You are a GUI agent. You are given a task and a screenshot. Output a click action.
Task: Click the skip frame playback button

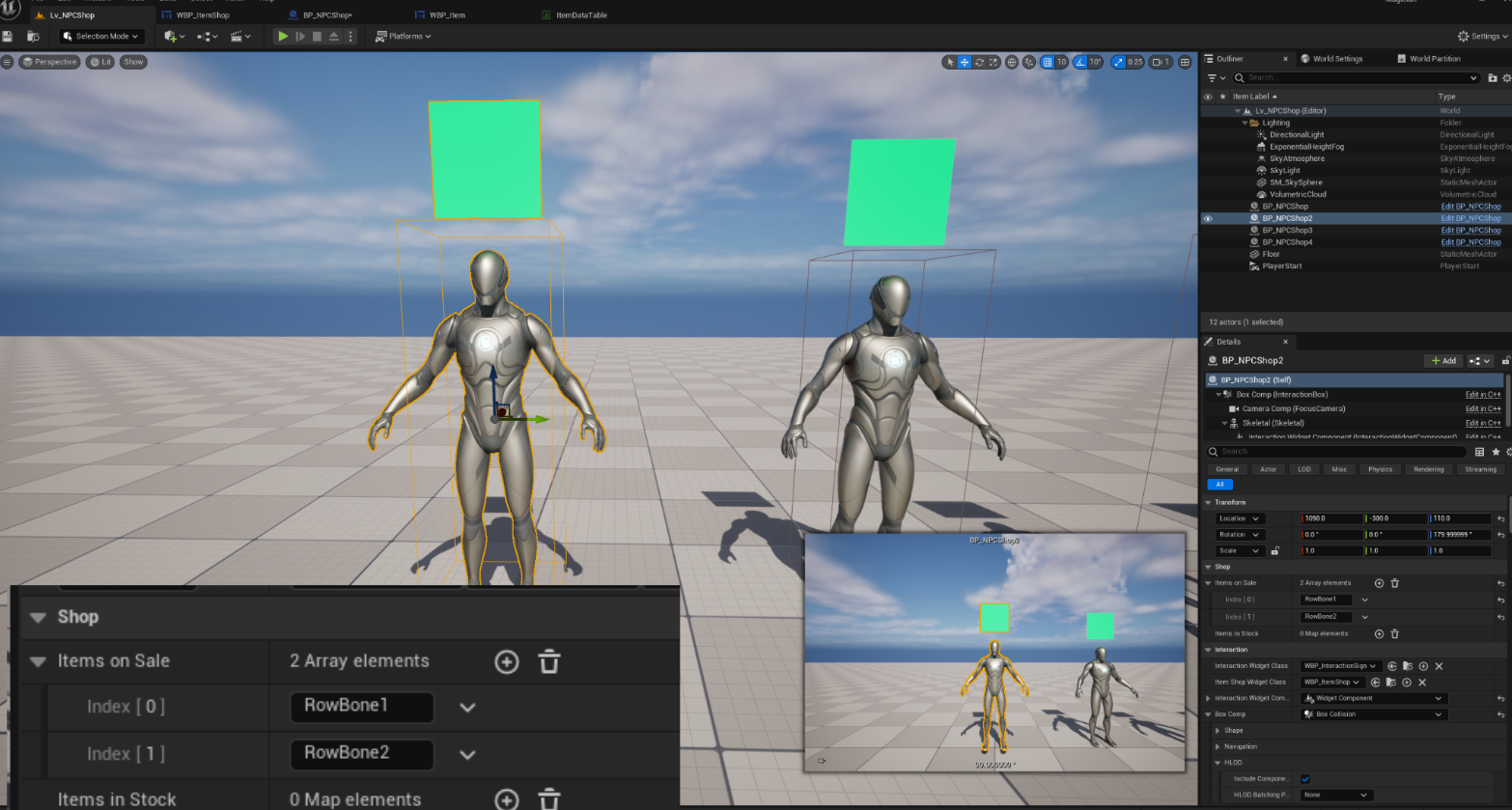point(300,36)
